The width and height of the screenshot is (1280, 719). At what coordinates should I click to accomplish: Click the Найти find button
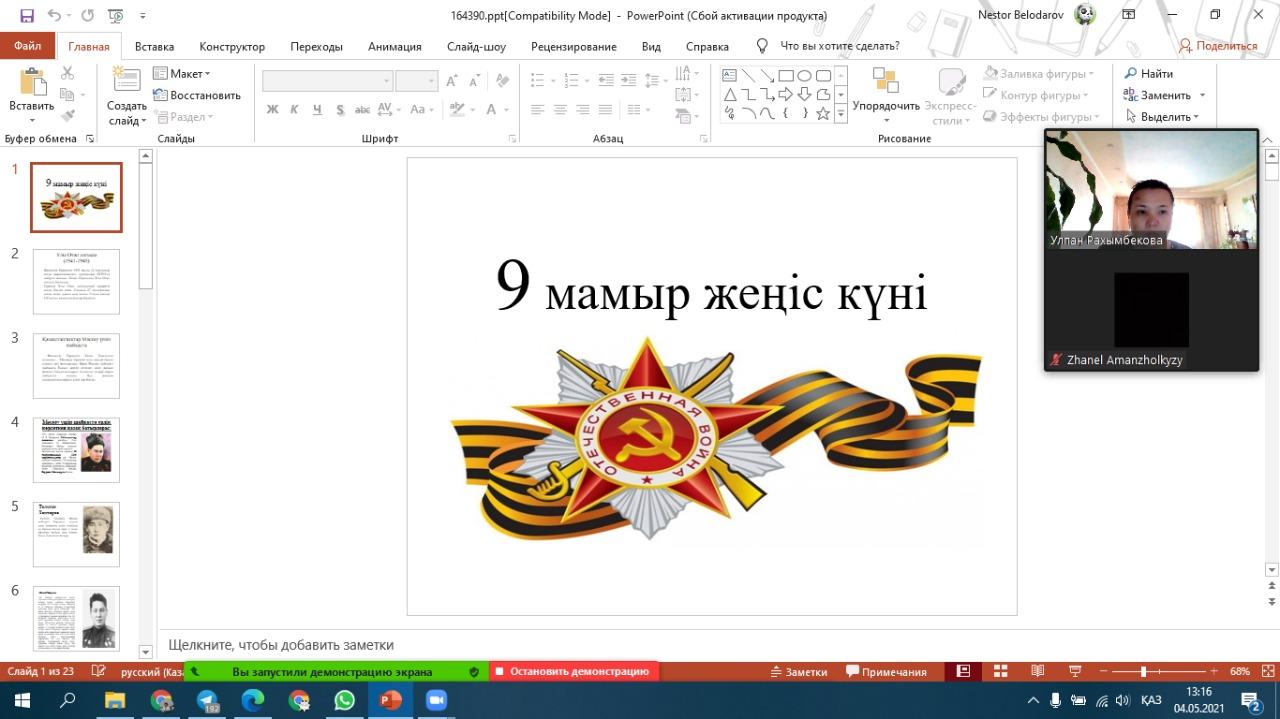coord(1148,73)
